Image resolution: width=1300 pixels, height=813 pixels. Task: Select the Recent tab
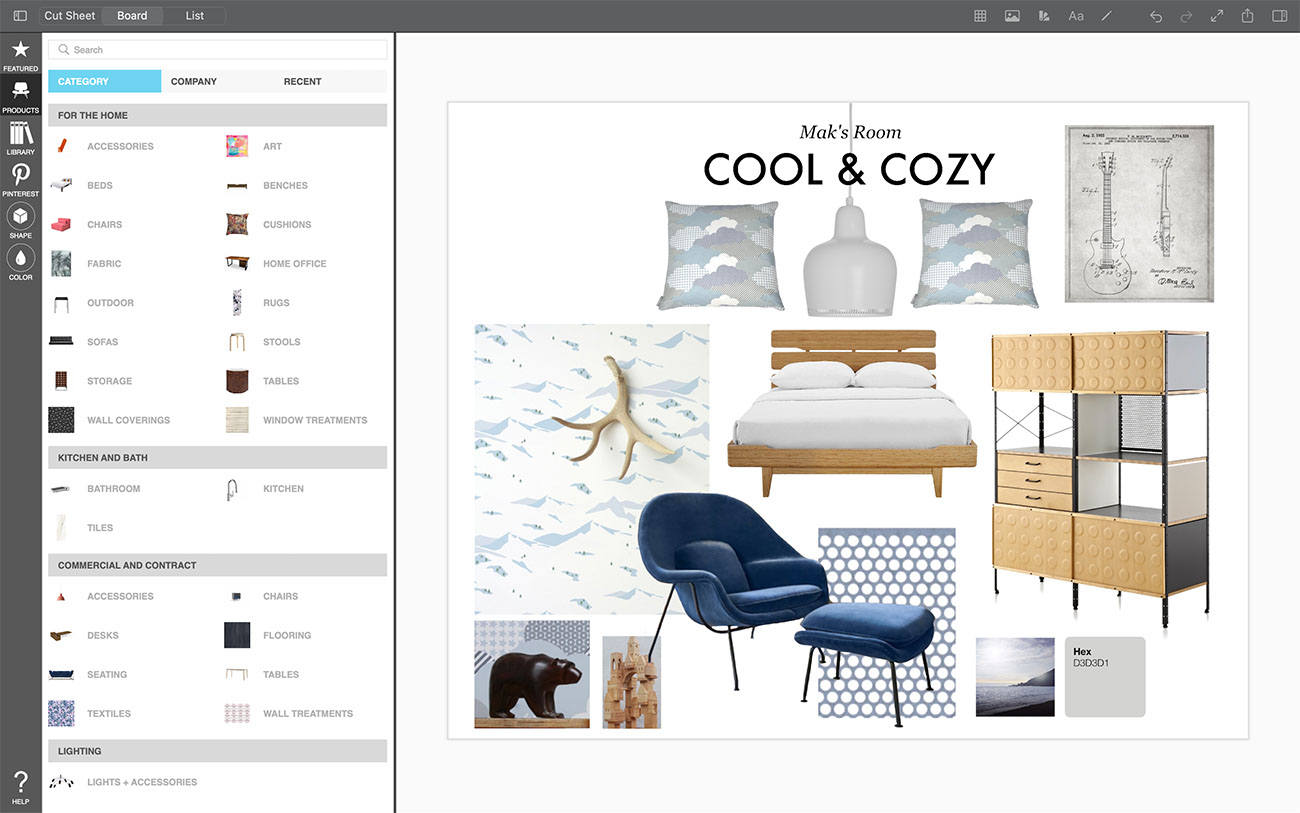tap(302, 82)
